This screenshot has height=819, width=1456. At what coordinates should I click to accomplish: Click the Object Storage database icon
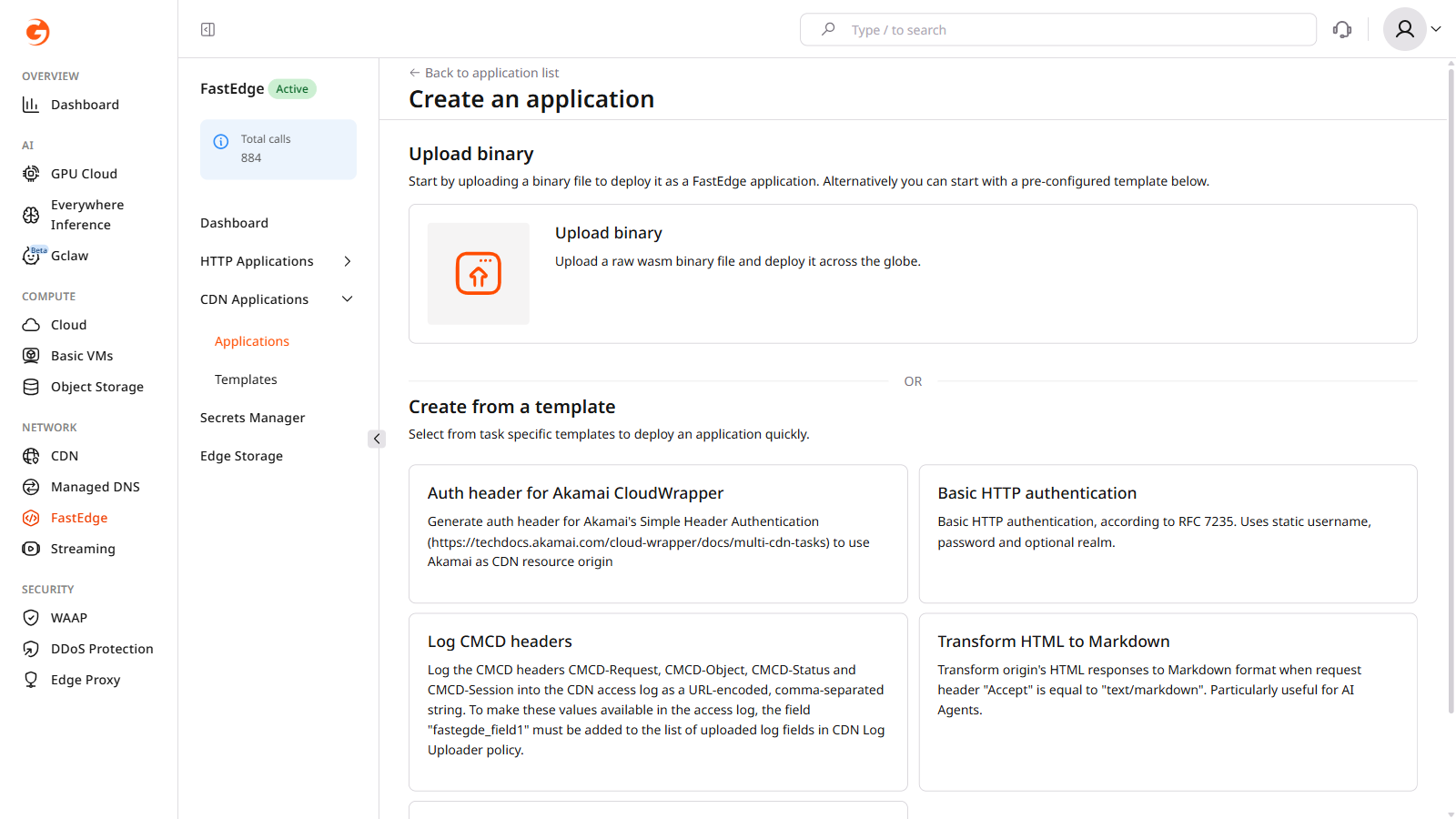(31, 387)
